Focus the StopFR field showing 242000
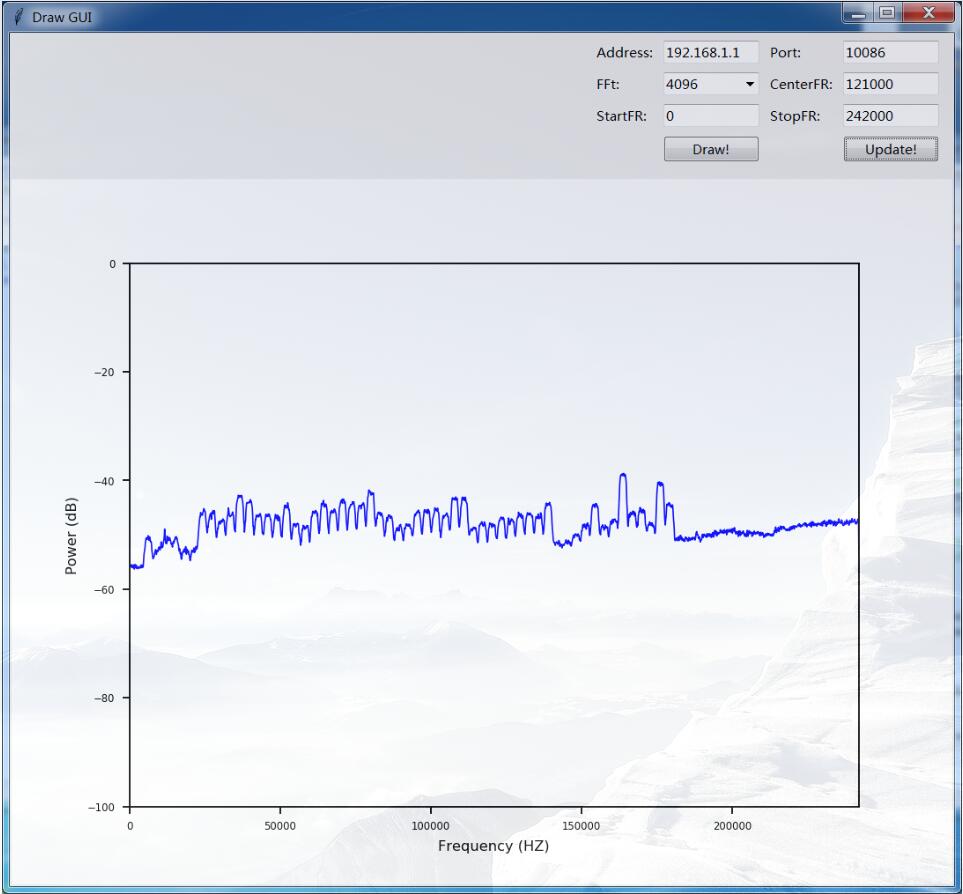 890,116
